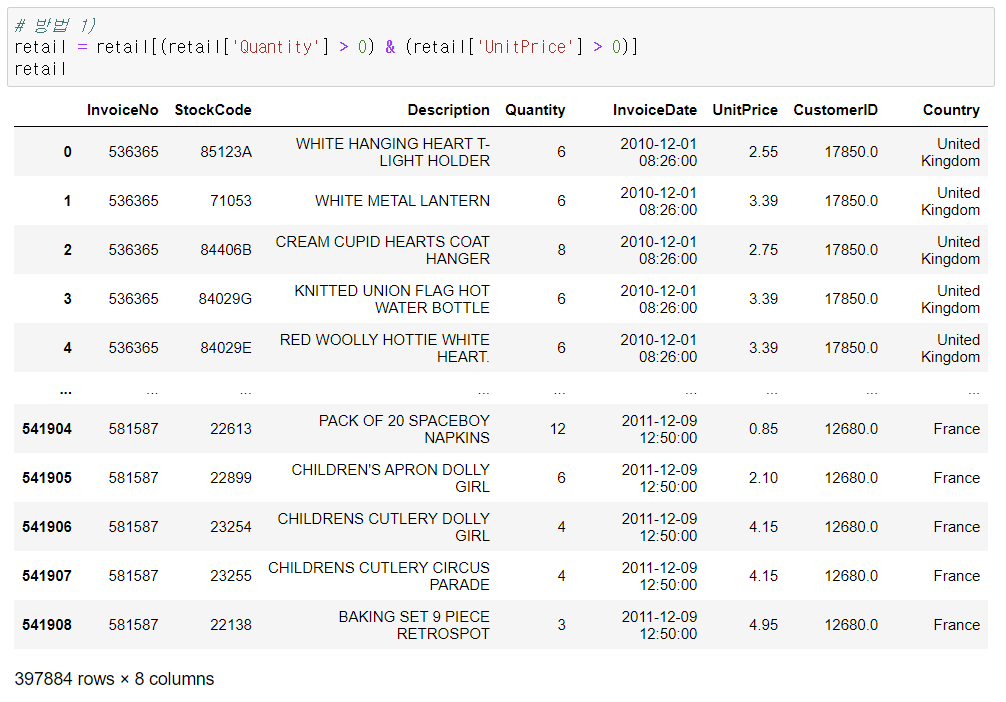
Task: Click United Kingdom in row 3
Action: [x=950, y=299]
